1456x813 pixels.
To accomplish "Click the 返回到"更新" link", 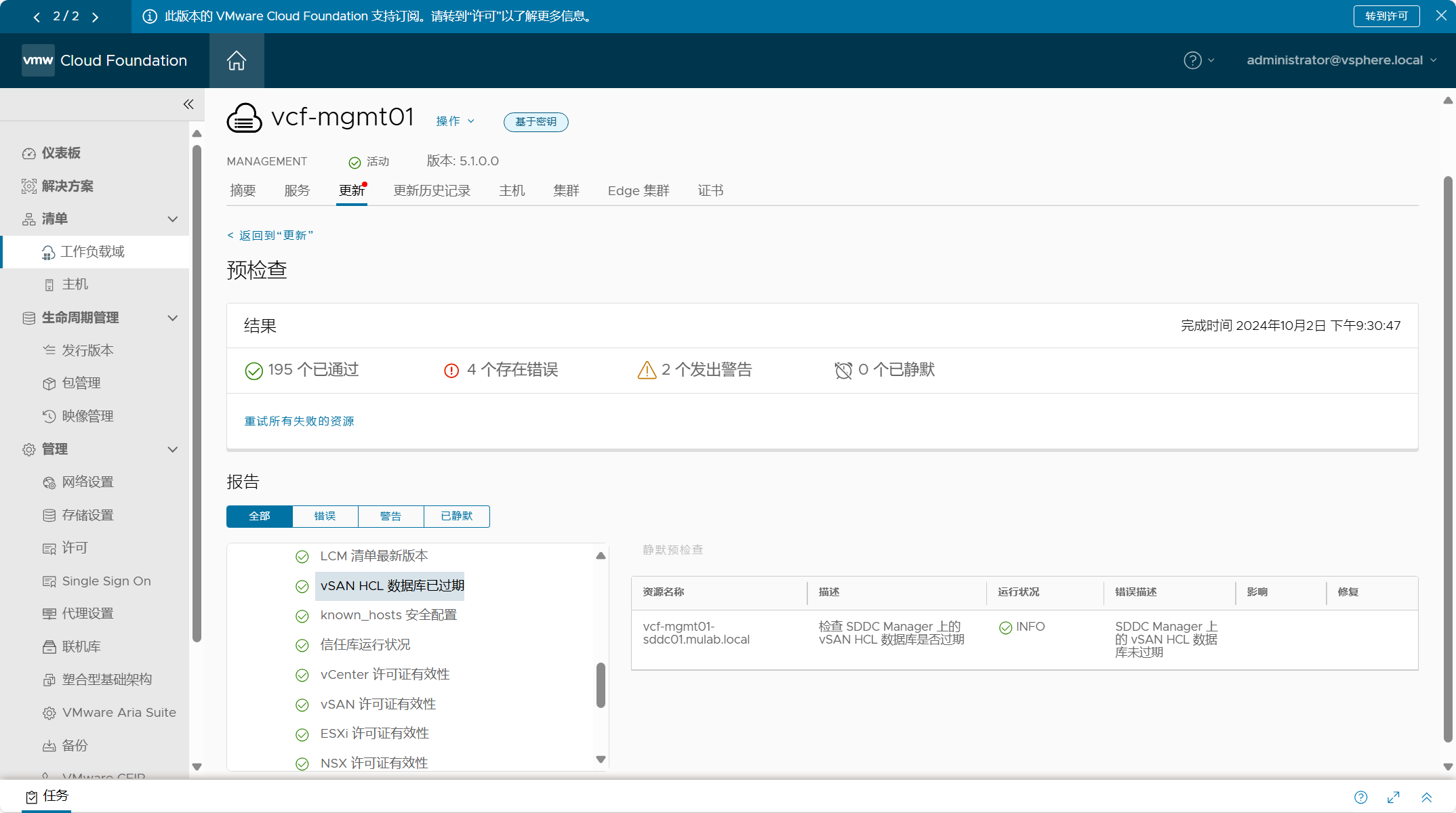I will click(x=270, y=235).
